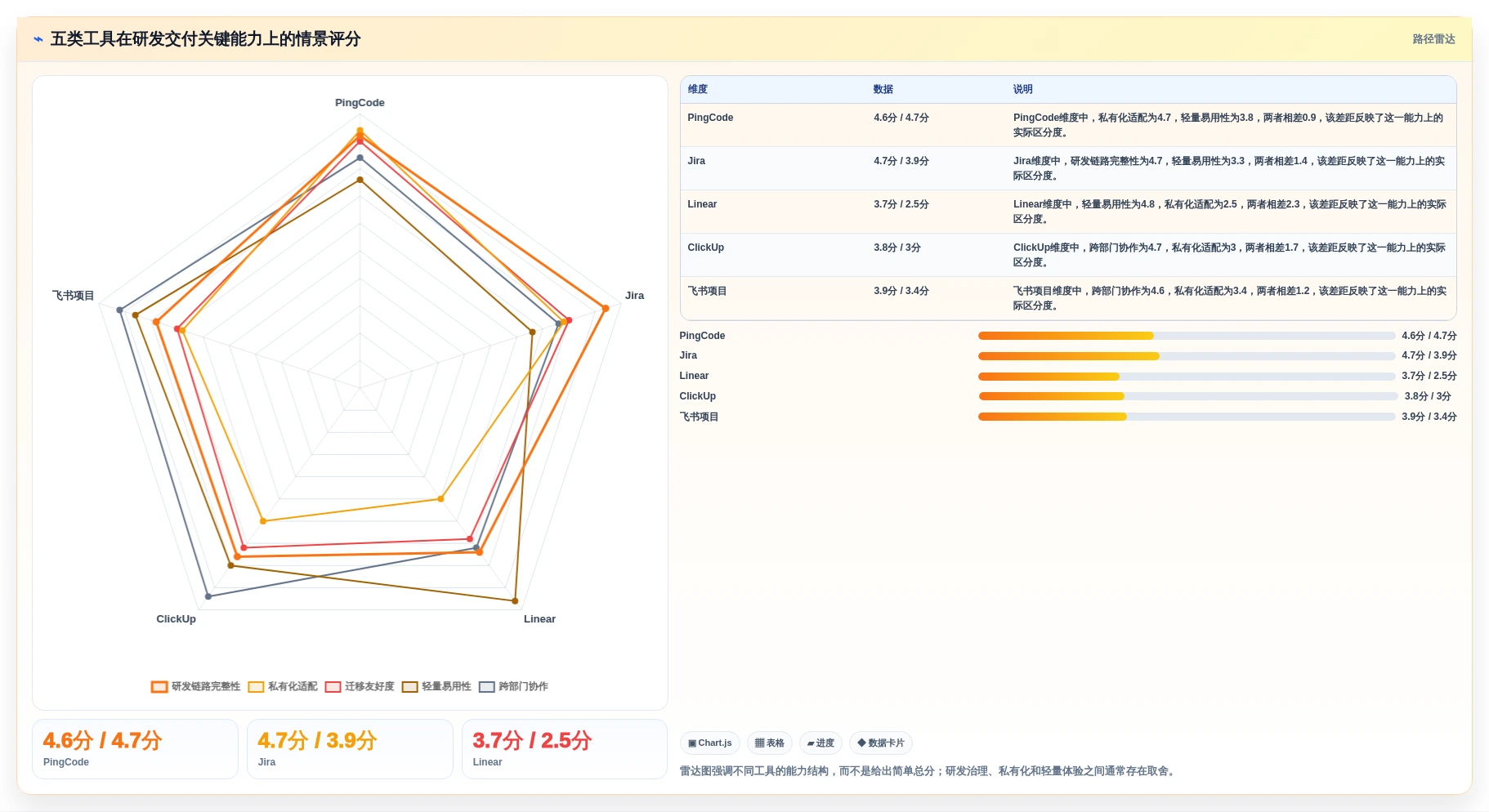This screenshot has height=812, width=1489.
Task: Click the 路径雷达 label in header
Action: 1433,39
